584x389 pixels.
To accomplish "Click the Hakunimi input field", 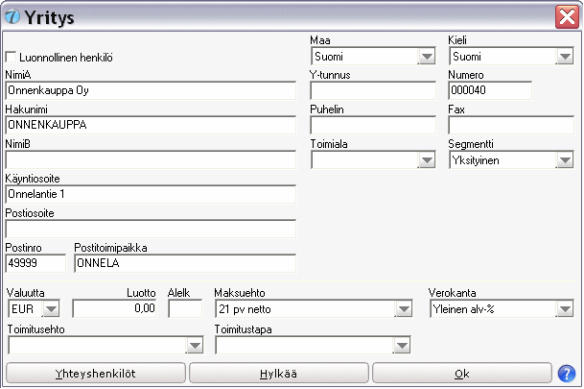I will [x=150, y=125].
